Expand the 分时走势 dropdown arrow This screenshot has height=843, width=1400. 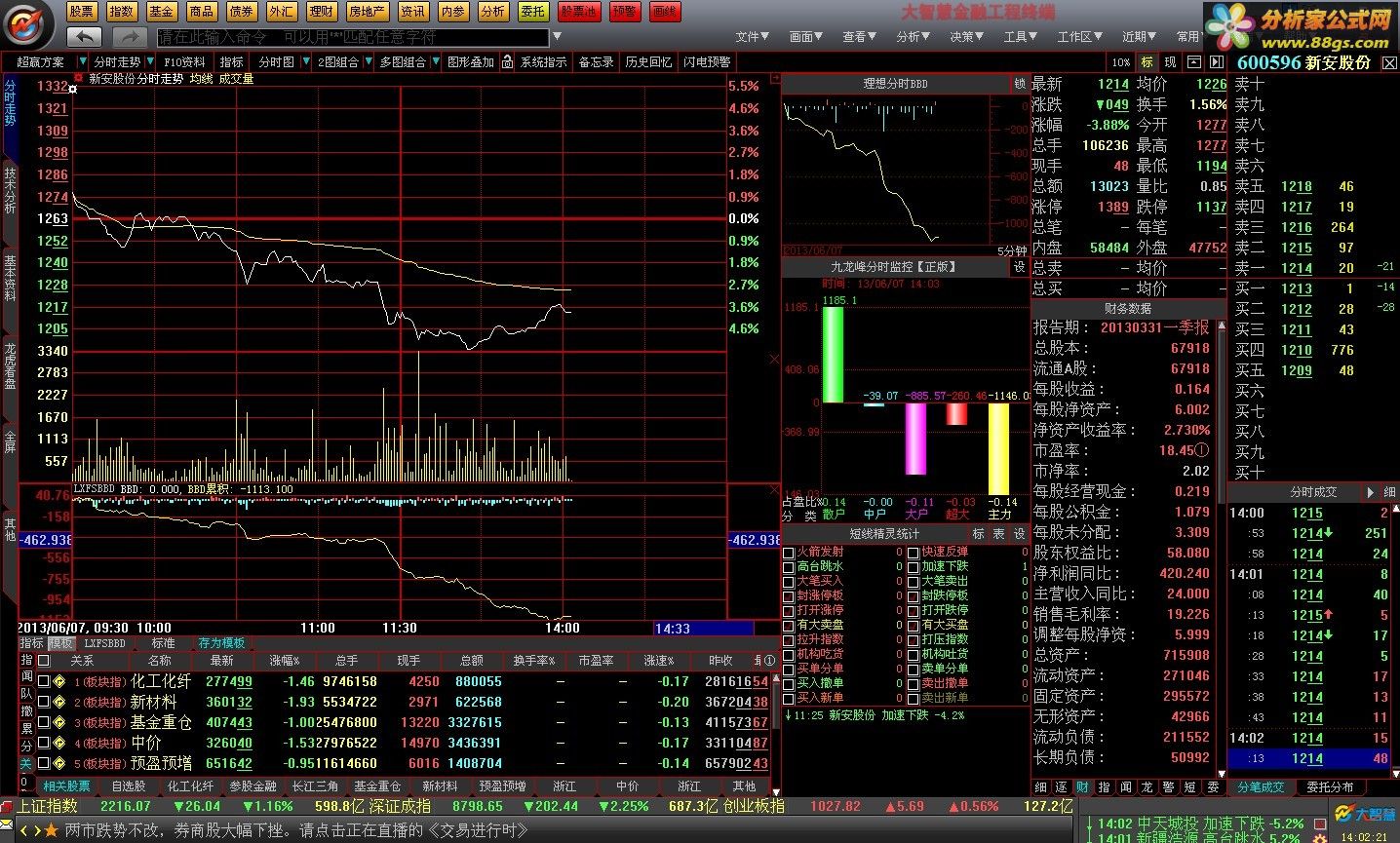[152, 61]
